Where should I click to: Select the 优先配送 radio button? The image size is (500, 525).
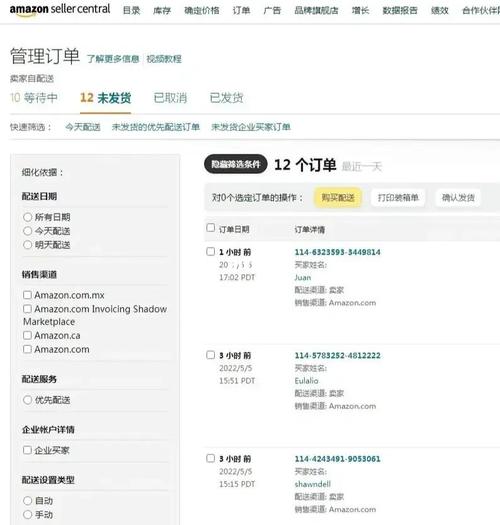pos(27,400)
